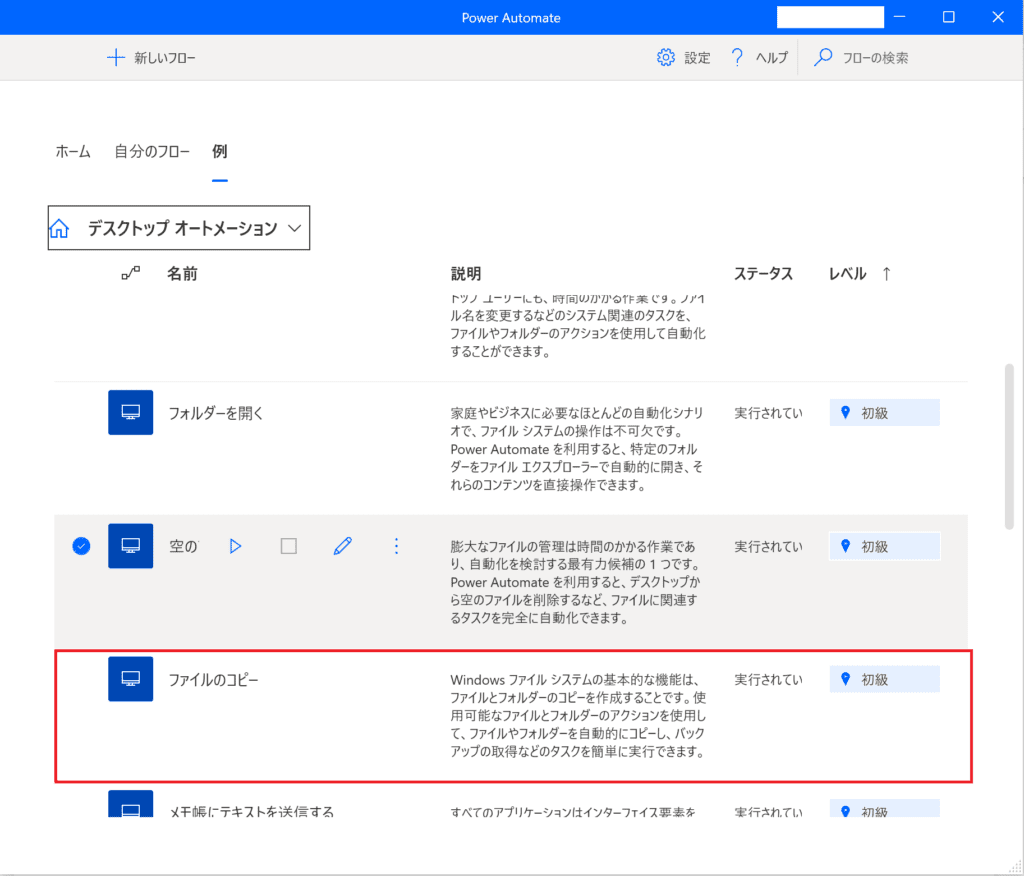Viewport: 1024px width, 876px height.
Task: Click the 初級 level badge for フォルダーを開く
Action: (x=884, y=413)
